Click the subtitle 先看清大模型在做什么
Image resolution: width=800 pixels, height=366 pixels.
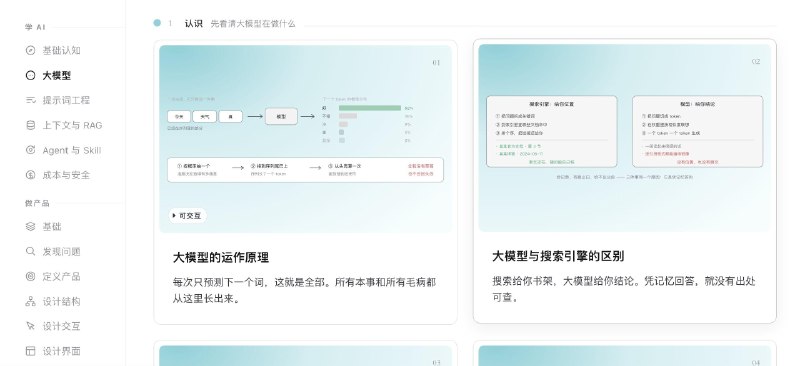point(253,23)
